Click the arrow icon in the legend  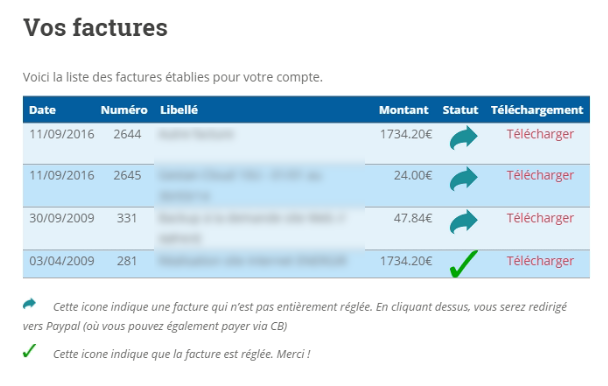[29, 304]
